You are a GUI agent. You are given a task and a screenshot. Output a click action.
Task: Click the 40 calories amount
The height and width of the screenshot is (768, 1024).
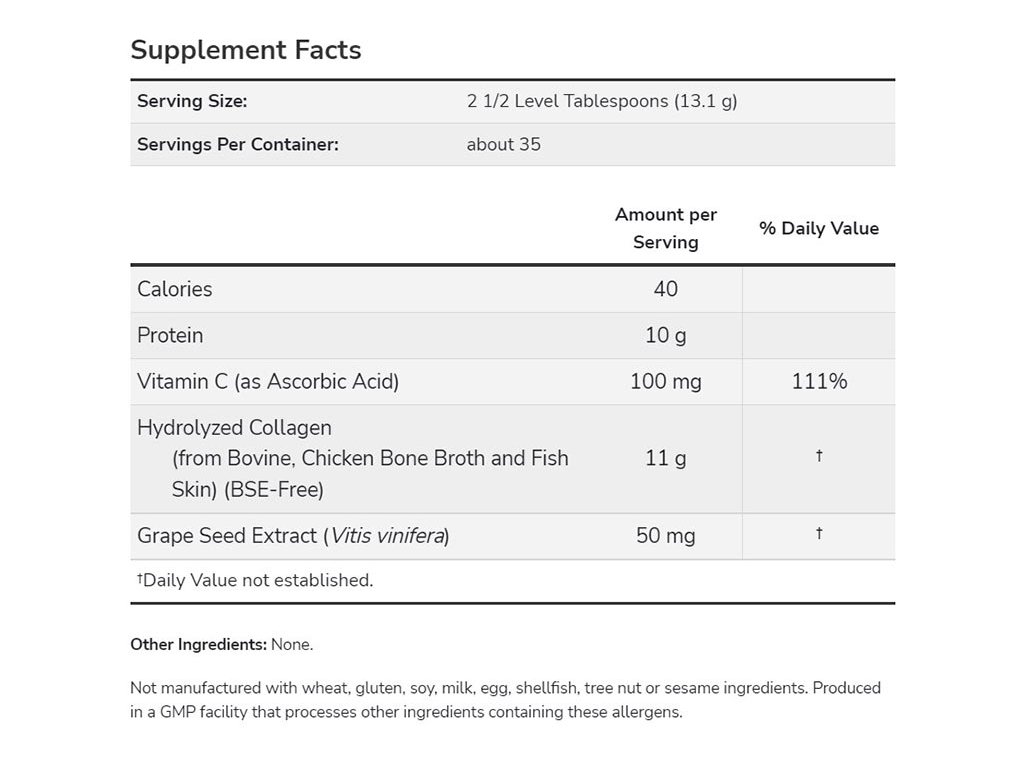[665, 289]
